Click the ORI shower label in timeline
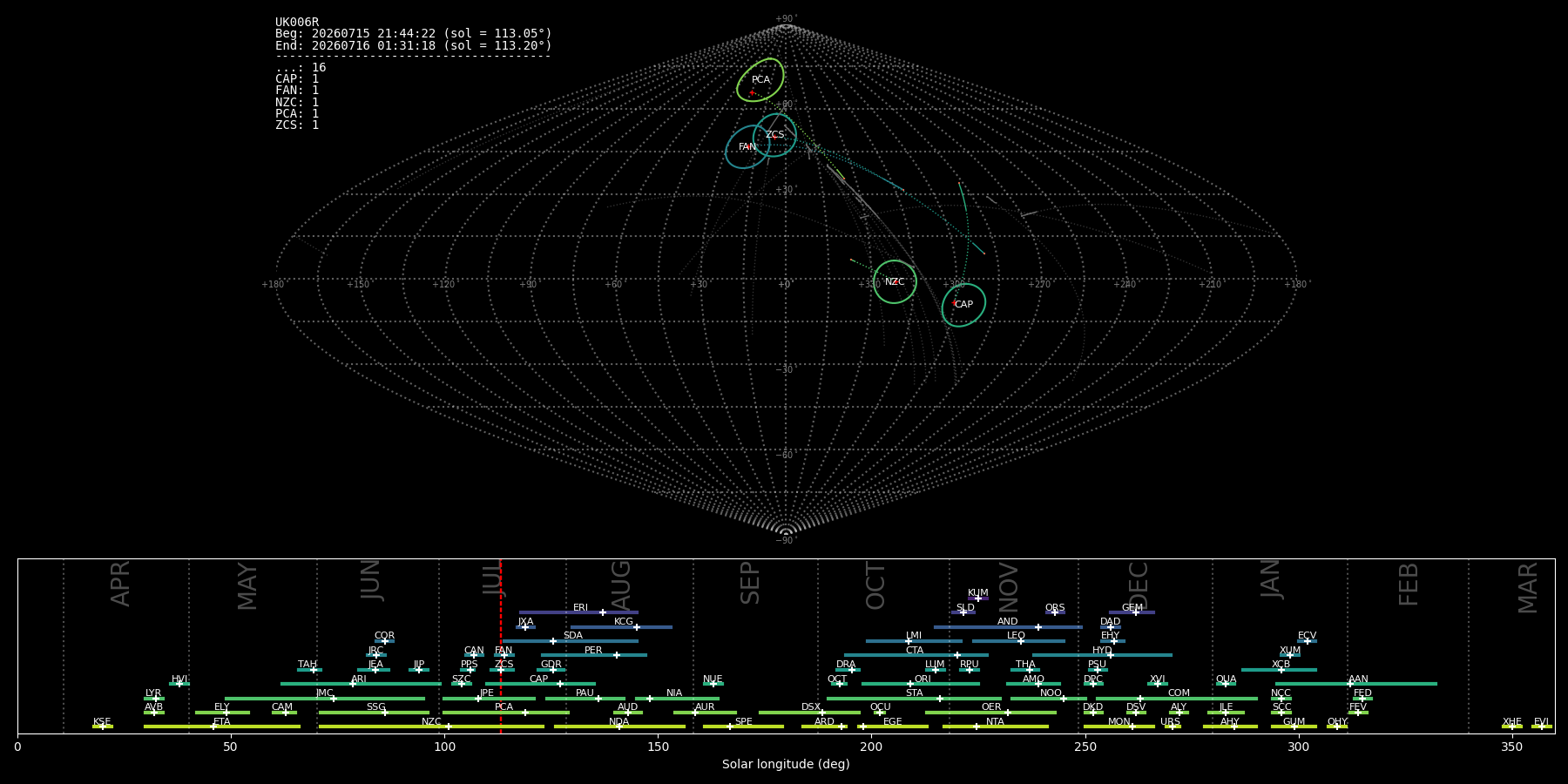The image size is (1568, 784). (923, 679)
